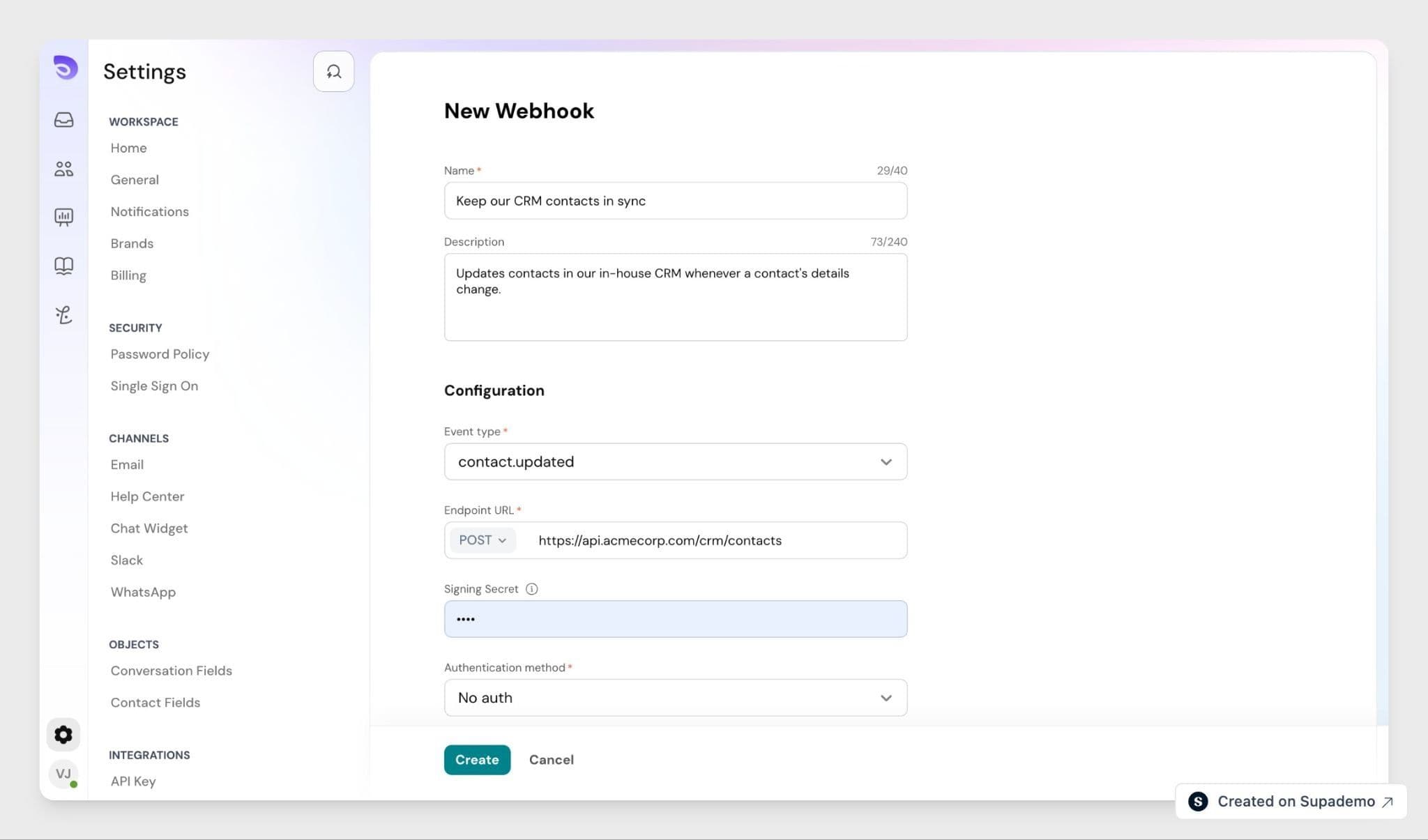Open Email channel settings

[x=127, y=465]
